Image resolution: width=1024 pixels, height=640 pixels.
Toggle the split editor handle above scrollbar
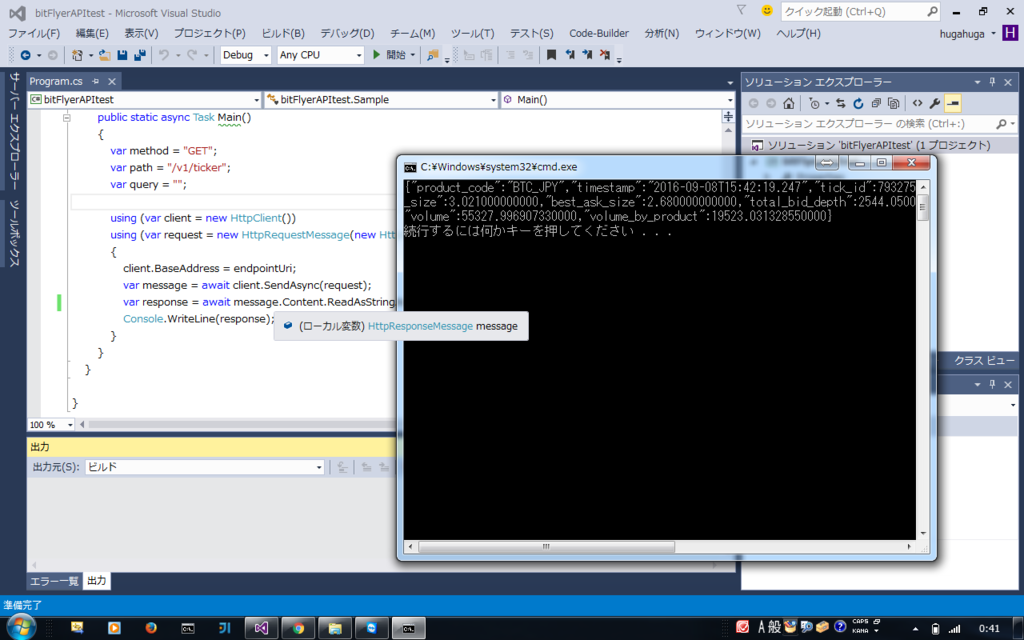coord(728,117)
